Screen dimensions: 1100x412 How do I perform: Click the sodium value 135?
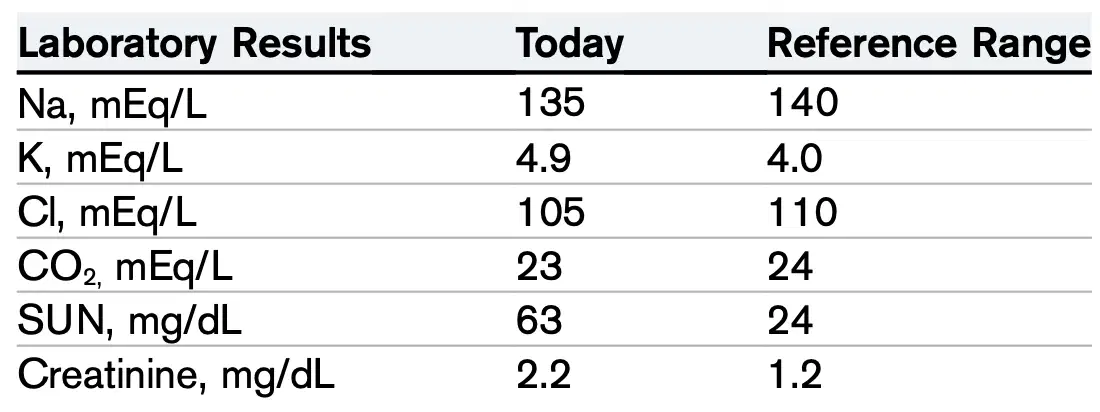(x=551, y=102)
